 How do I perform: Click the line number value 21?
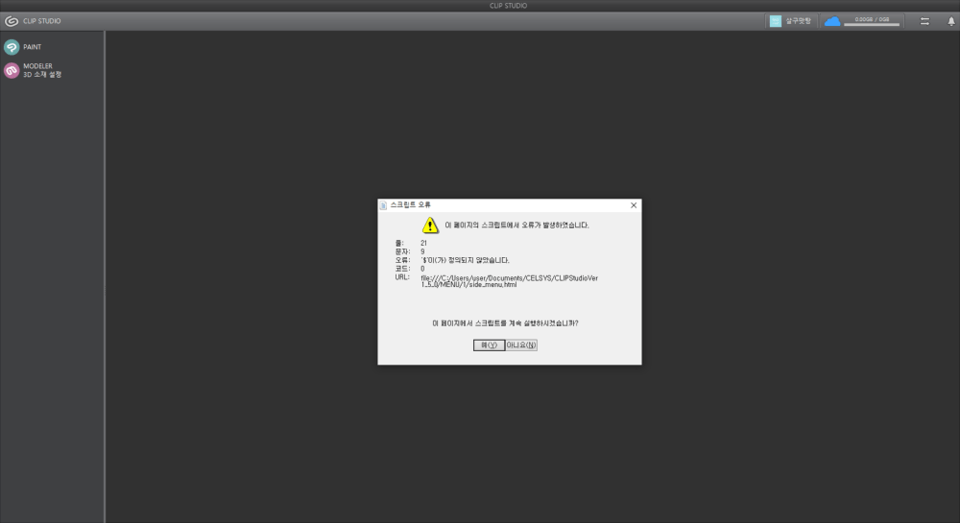tap(424, 243)
